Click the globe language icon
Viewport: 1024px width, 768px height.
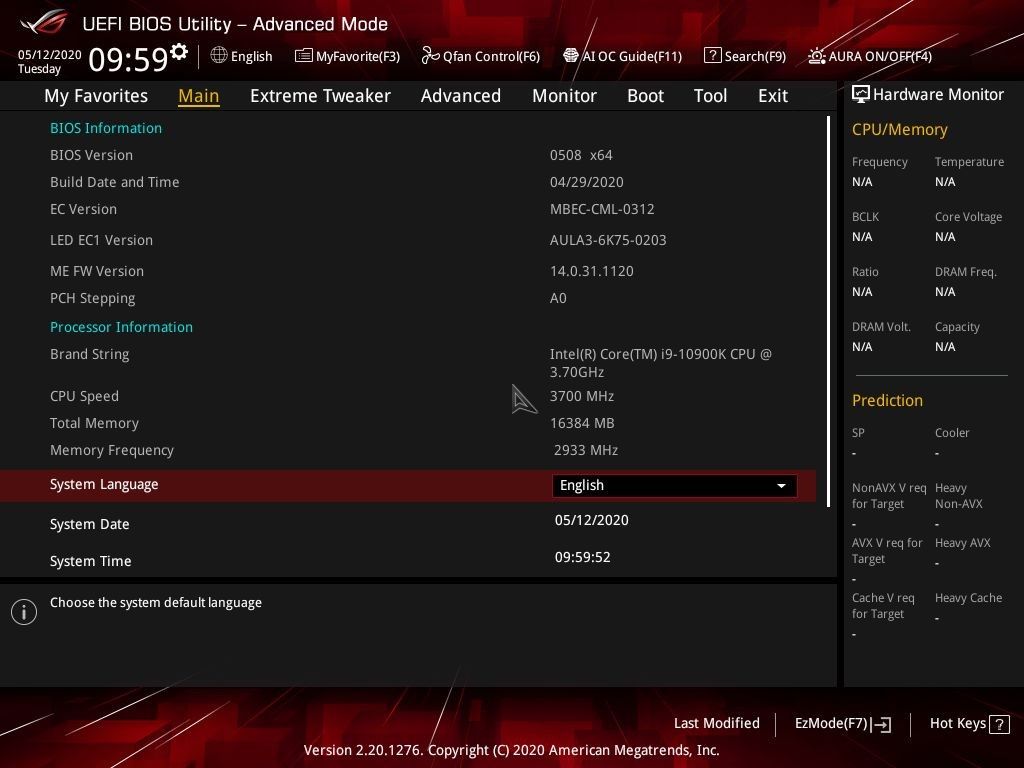tap(219, 56)
